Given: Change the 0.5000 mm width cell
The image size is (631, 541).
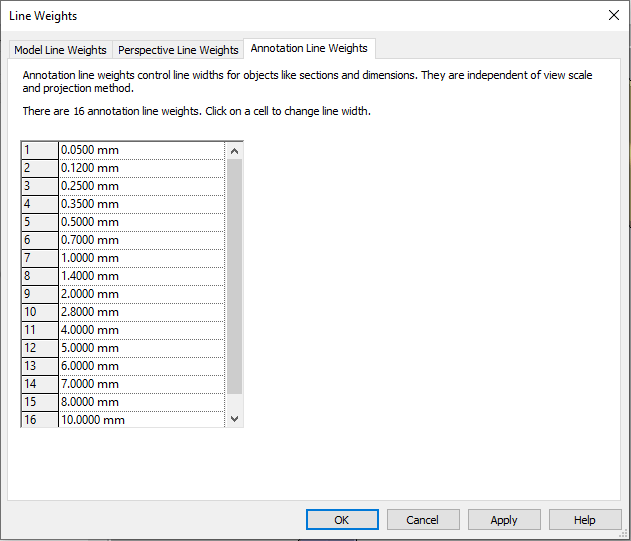Looking at the screenshot, I should (140, 222).
